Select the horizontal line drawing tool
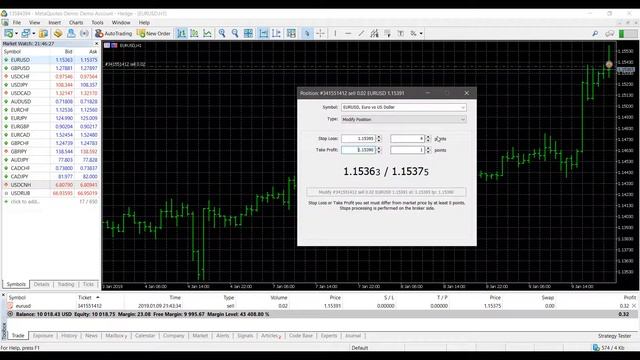This screenshot has height=360, width=640. [x=348, y=33]
